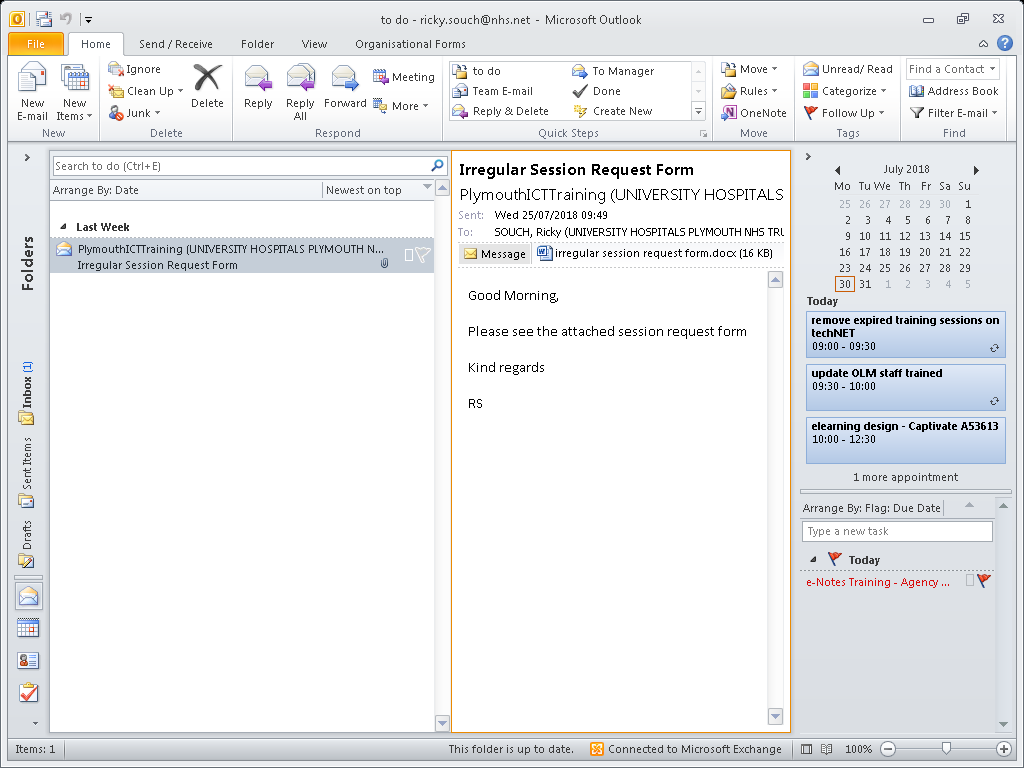
Task: Create New quick step
Action: pos(613,111)
